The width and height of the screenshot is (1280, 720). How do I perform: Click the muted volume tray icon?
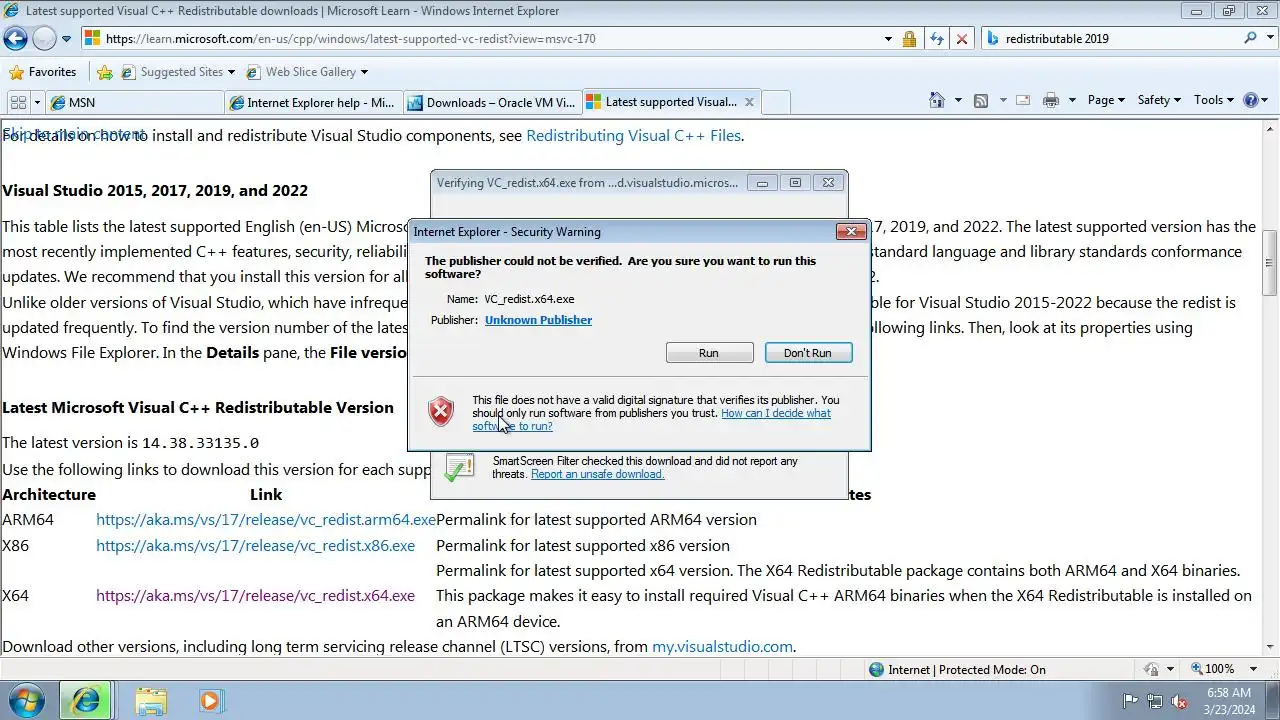click(1179, 701)
